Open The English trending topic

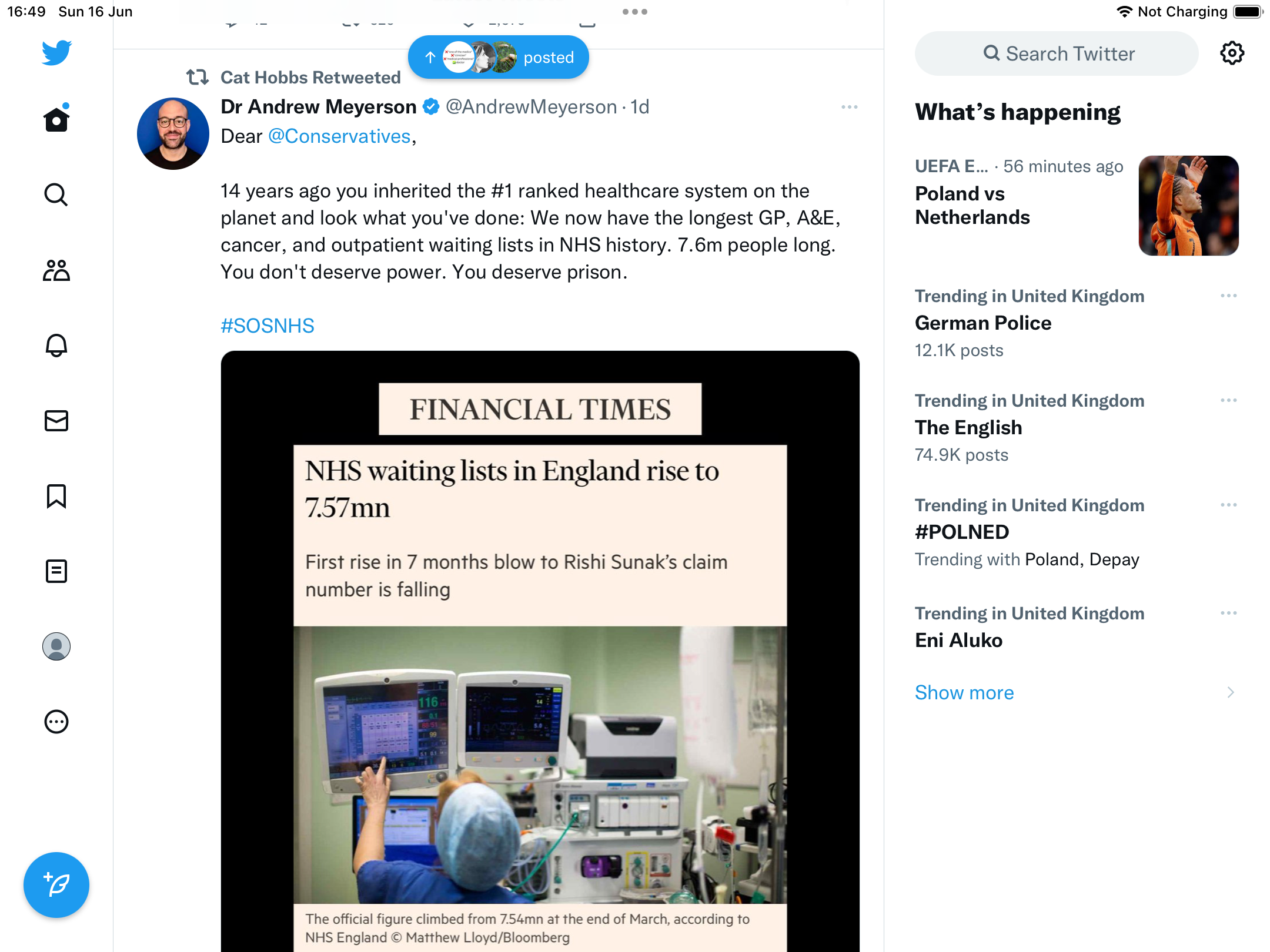968,428
